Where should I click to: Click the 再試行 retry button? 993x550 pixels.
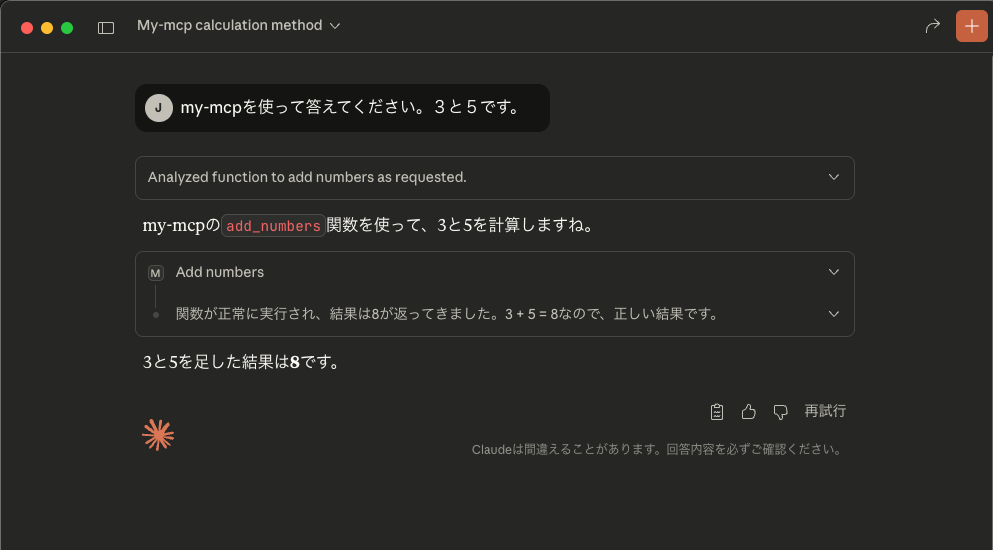coord(825,411)
